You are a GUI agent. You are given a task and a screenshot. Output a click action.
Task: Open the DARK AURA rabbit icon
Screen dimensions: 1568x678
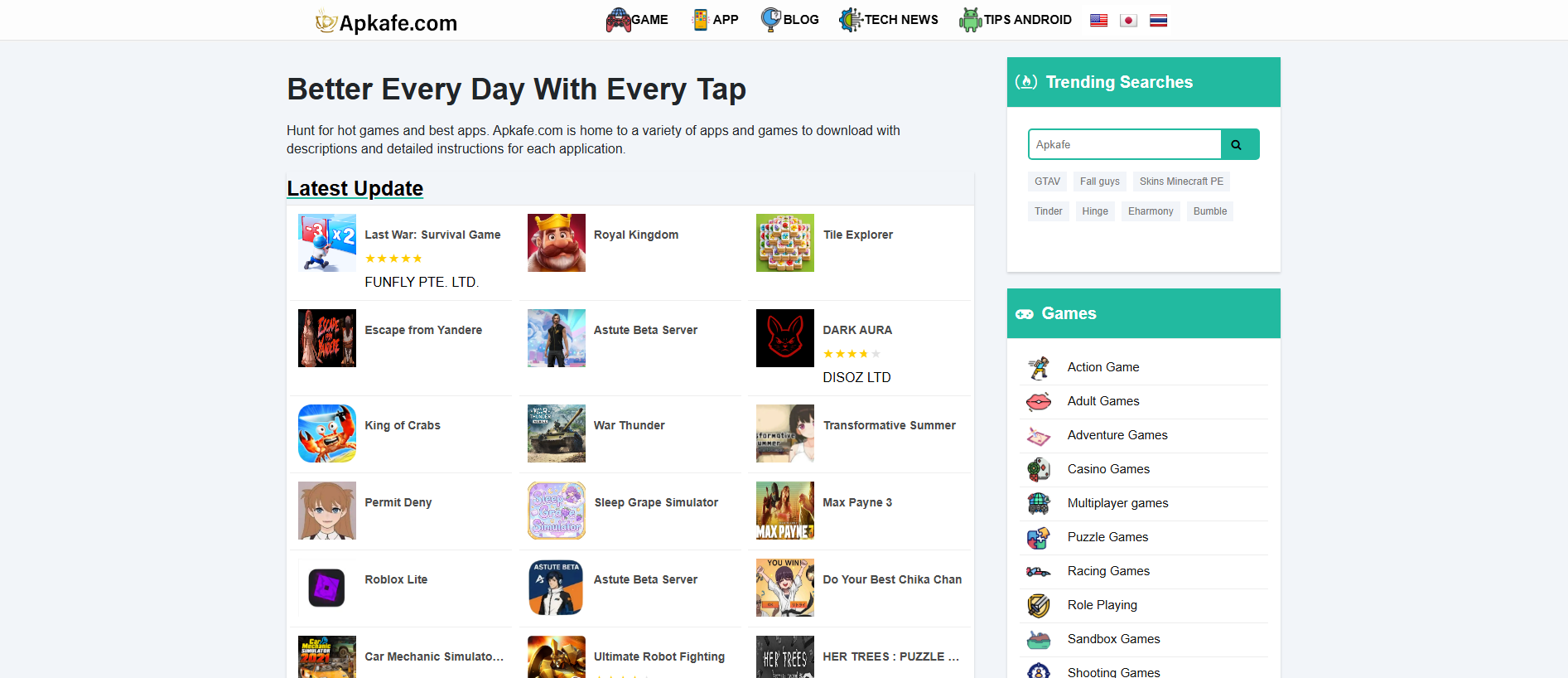(785, 338)
